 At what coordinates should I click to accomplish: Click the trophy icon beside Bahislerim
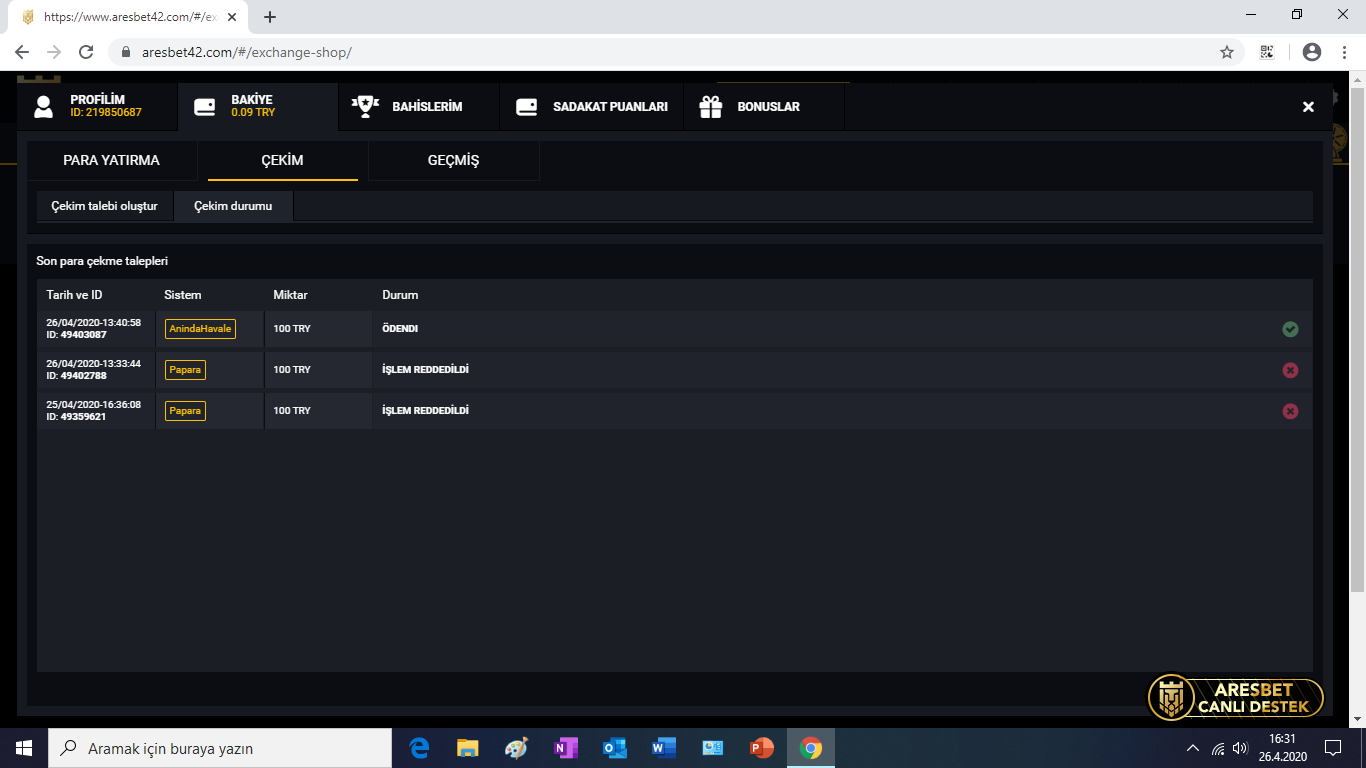pos(365,106)
